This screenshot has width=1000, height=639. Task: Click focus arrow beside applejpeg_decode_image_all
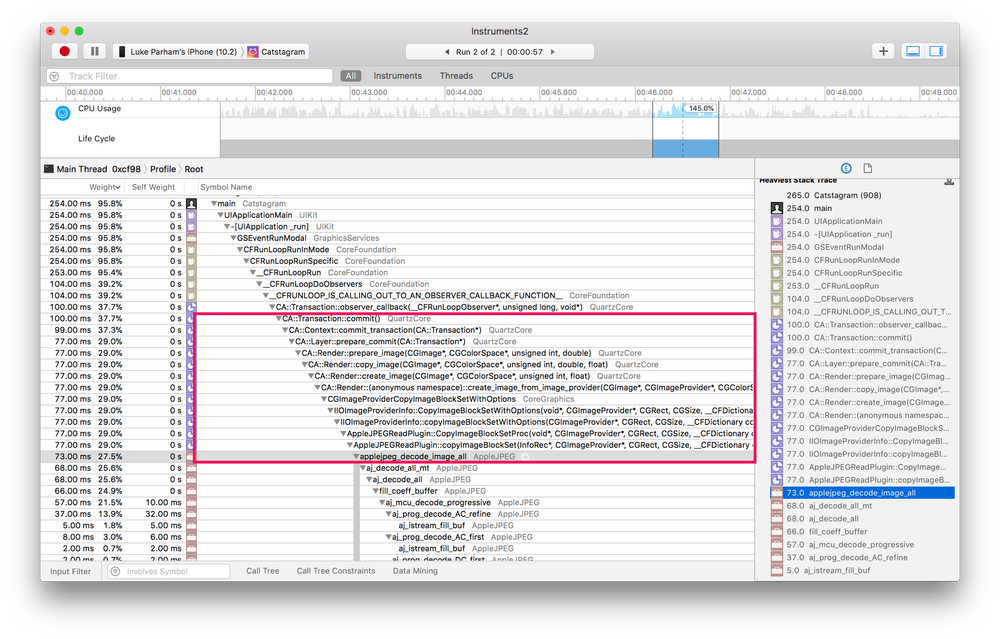point(526,457)
